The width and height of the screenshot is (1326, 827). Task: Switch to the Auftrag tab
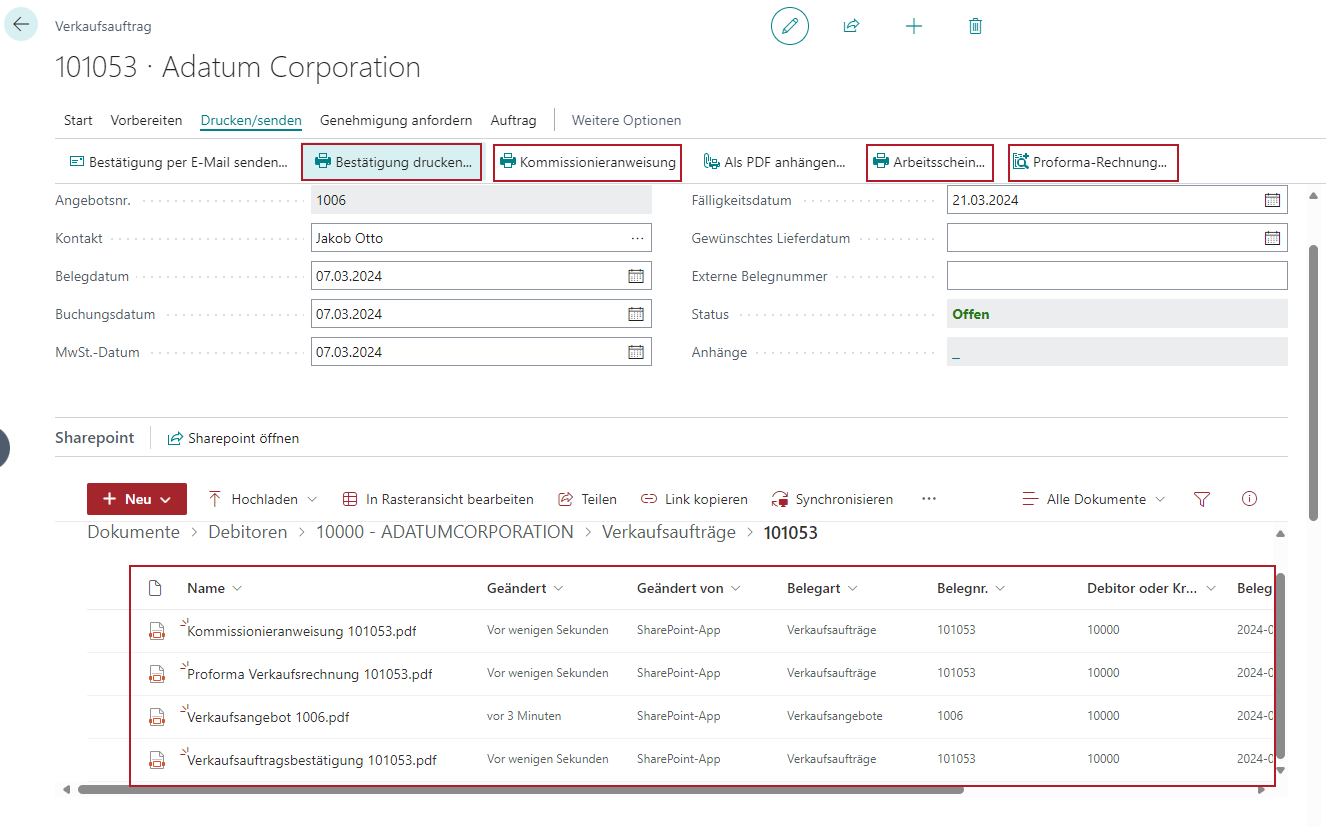click(x=513, y=120)
